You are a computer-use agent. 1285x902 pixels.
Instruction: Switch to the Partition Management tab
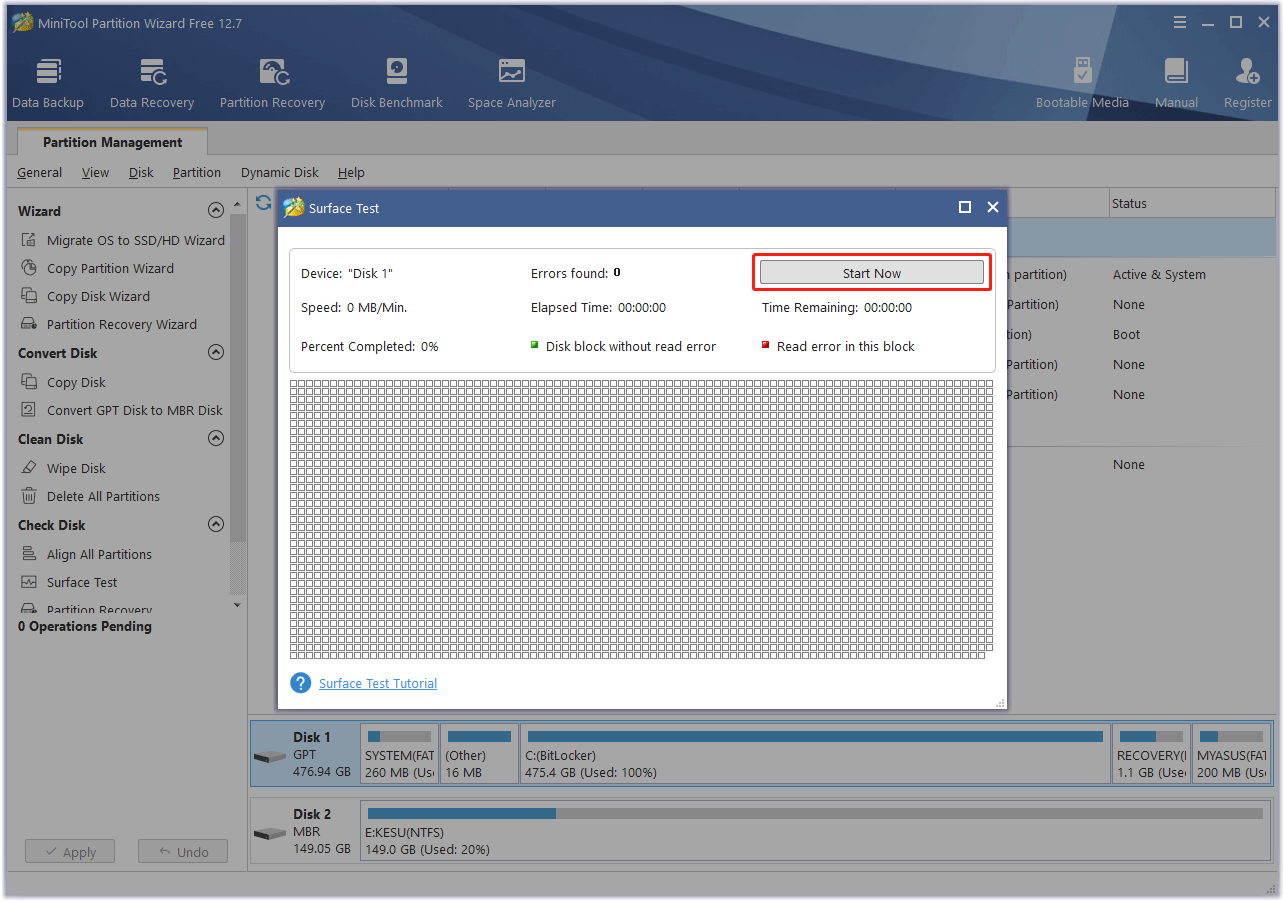[x=111, y=141]
